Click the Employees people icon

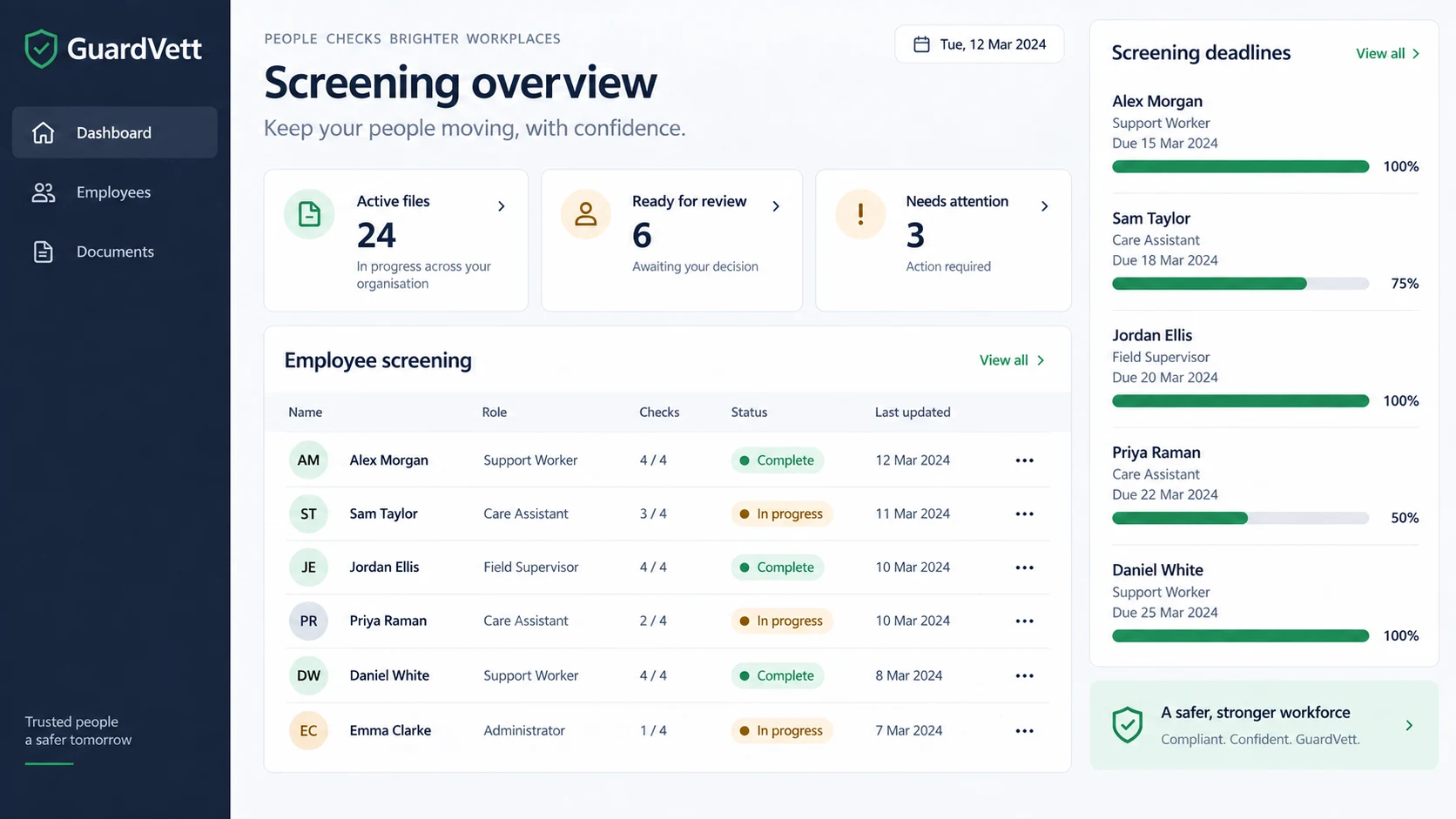(43, 192)
